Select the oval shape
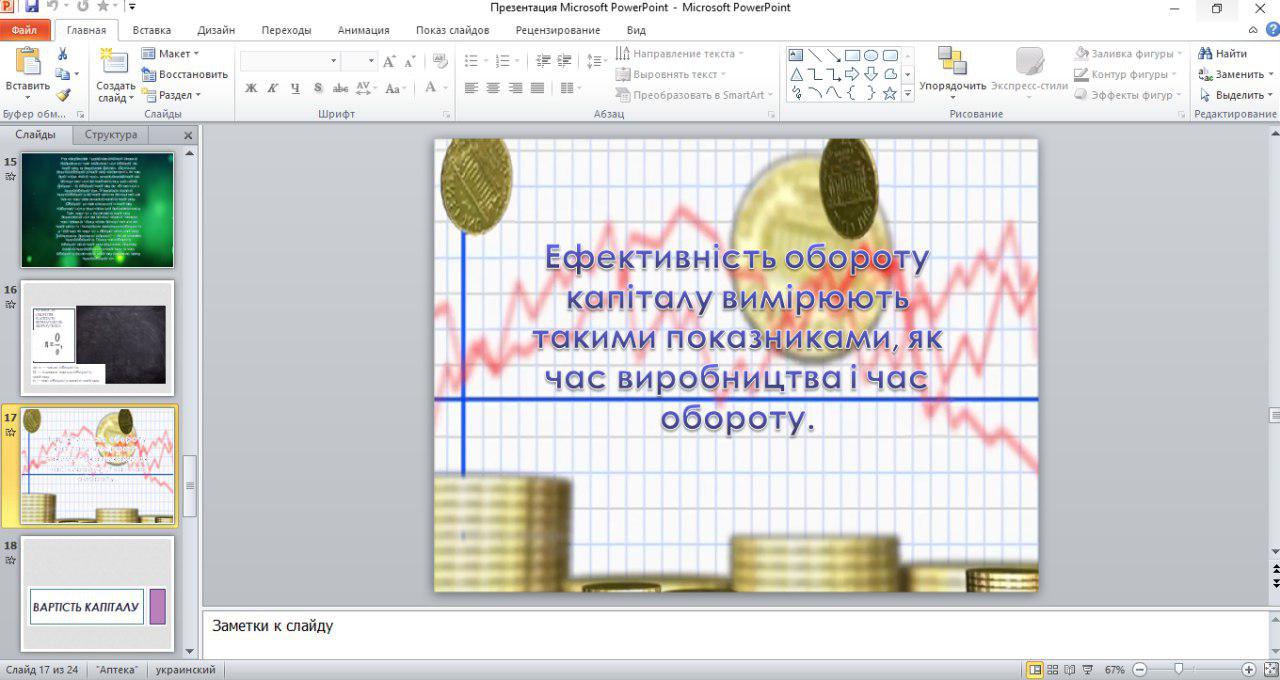Image resolution: width=1280 pixels, height=680 pixels. tap(871, 55)
